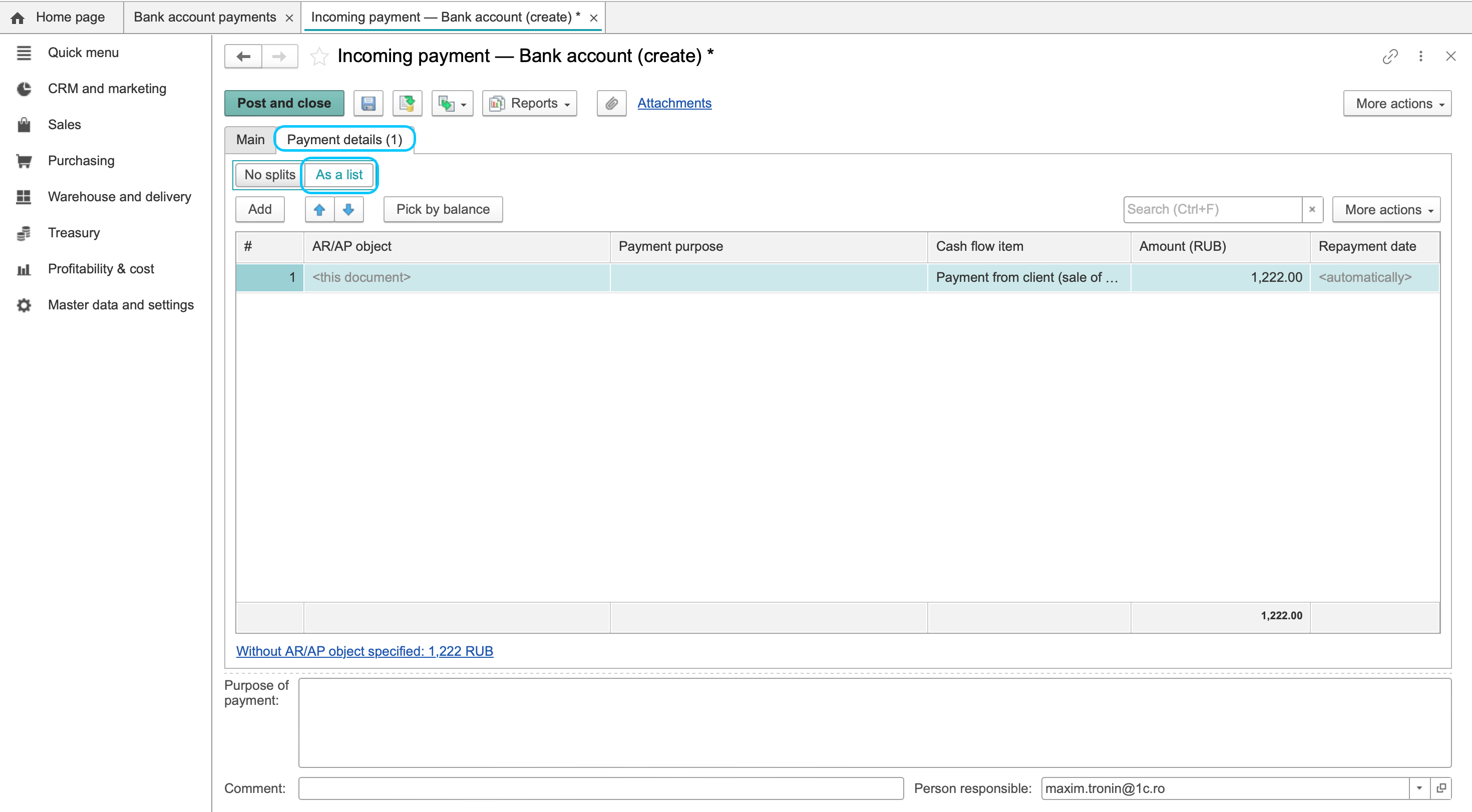Expand the Reports dropdown
Viewport: 1472px width, 812px height.
coord(530,104)
